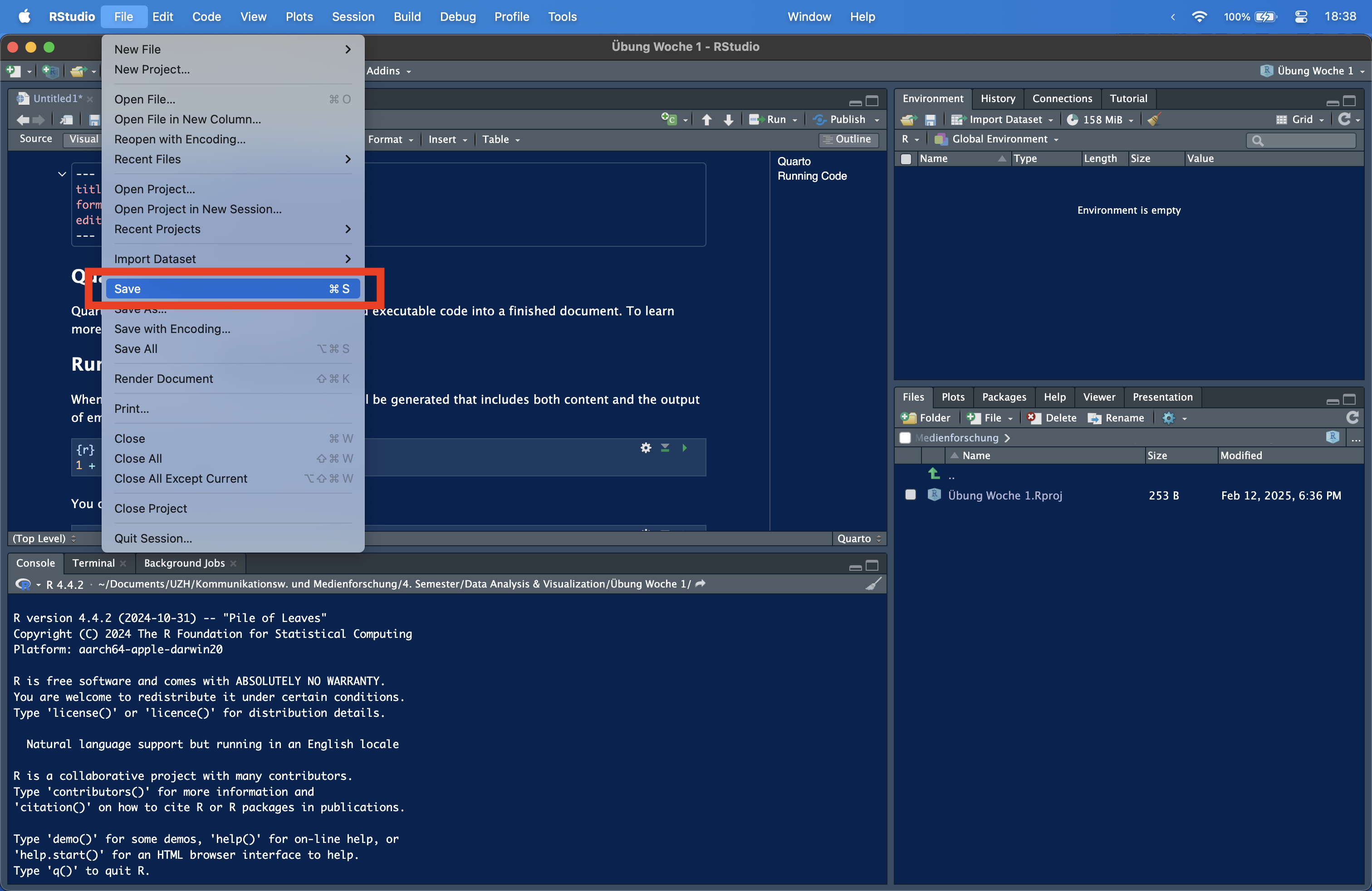Screen dimensions: 1372x891
Task: Click the Addins toolbar button
Action: pos(388,71)
